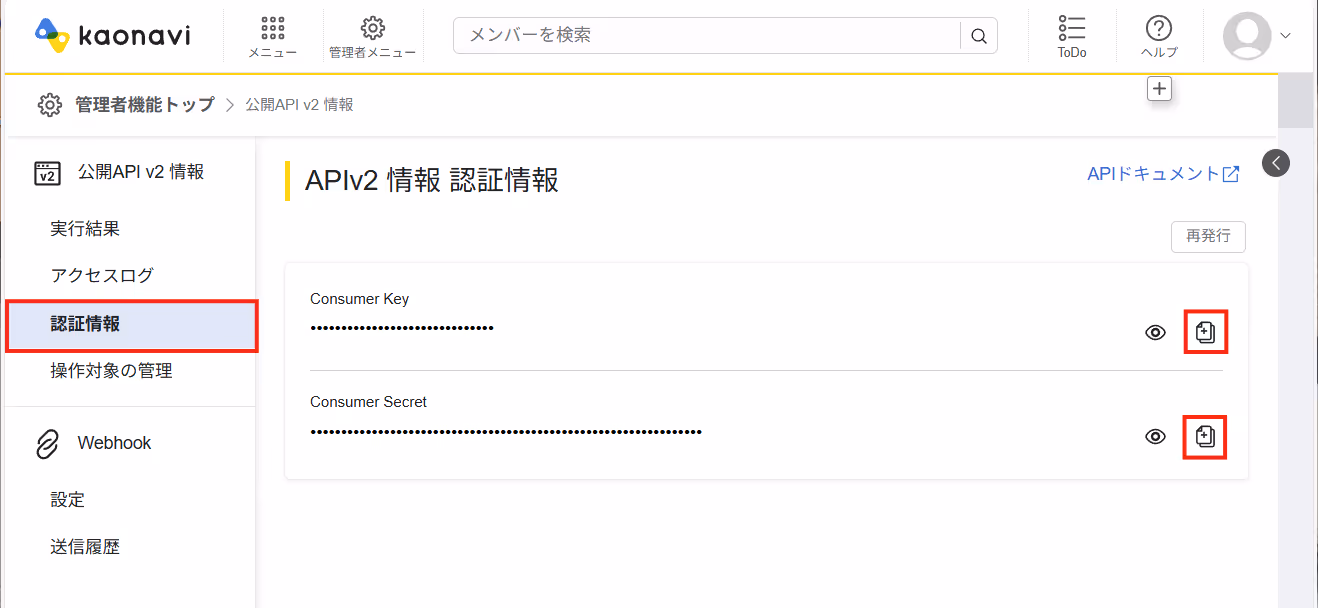The height and width of the screenshot is (608, 1318).
Task: Focus the メンバーを検索 search field
Action: (706, 36)
